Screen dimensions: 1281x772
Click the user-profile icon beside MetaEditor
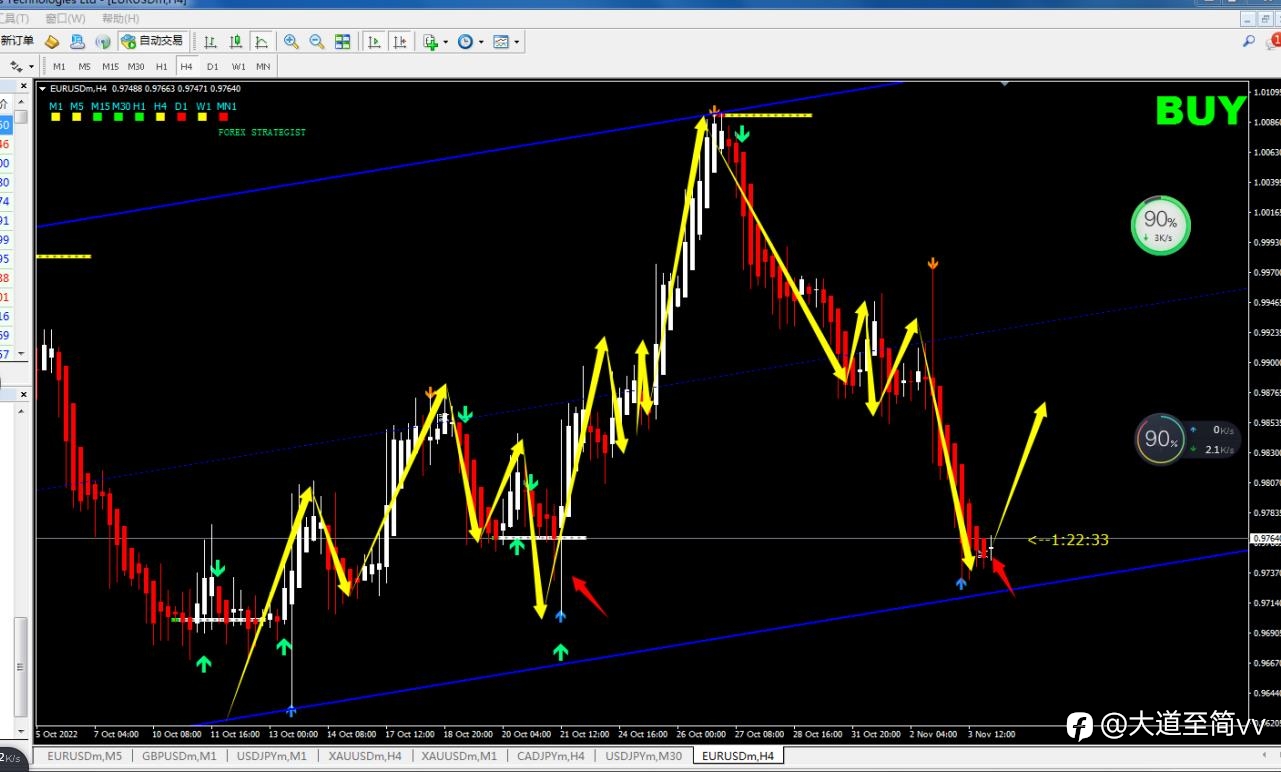click(x=77, y=42)
